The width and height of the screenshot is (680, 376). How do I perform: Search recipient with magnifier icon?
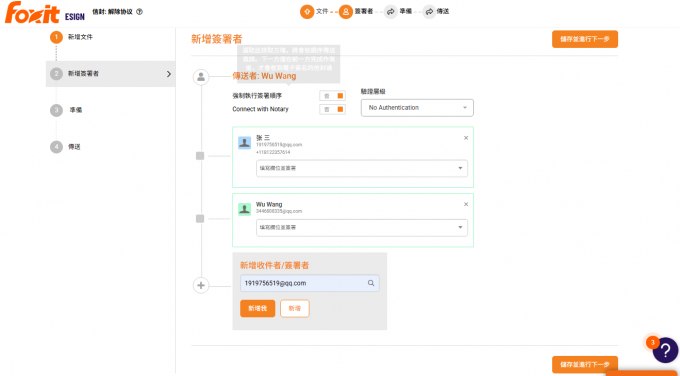pos(371,283)
